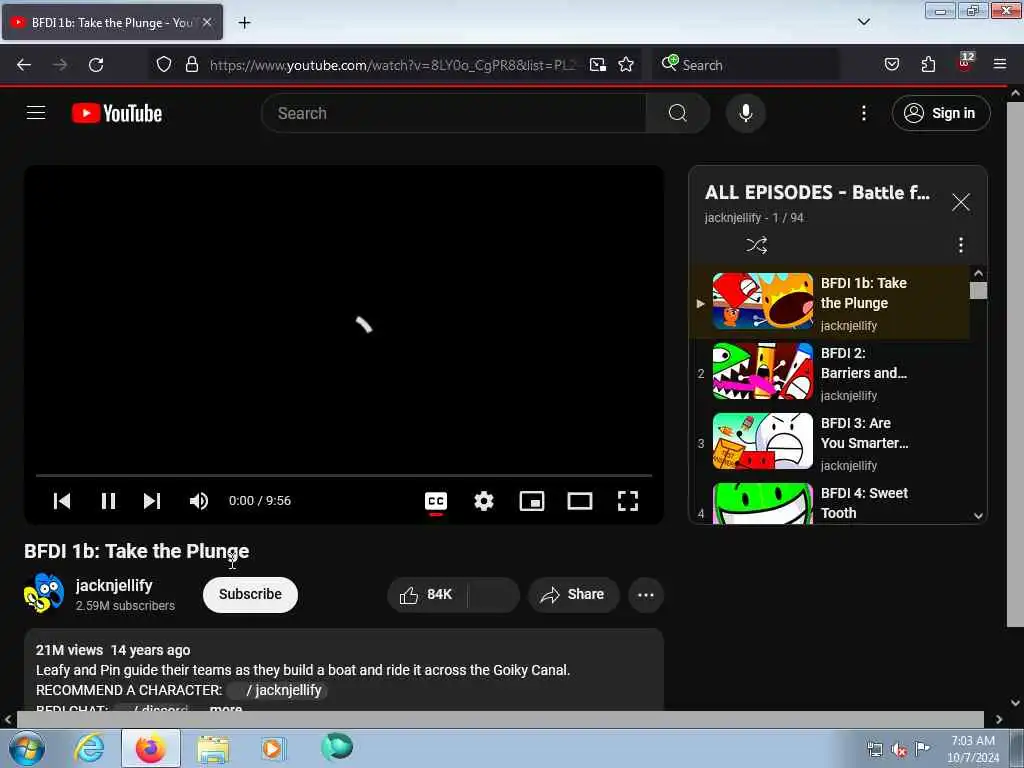Click the Firefox Search box
Screen dimensions: 1024x768
click(x=746, y=65)
